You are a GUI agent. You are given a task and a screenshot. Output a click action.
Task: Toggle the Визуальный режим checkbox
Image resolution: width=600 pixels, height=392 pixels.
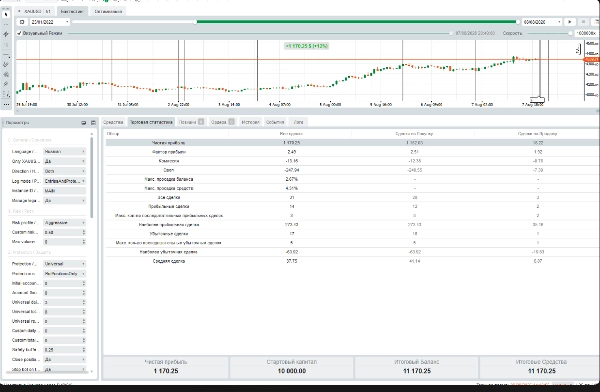coord(19,33)
